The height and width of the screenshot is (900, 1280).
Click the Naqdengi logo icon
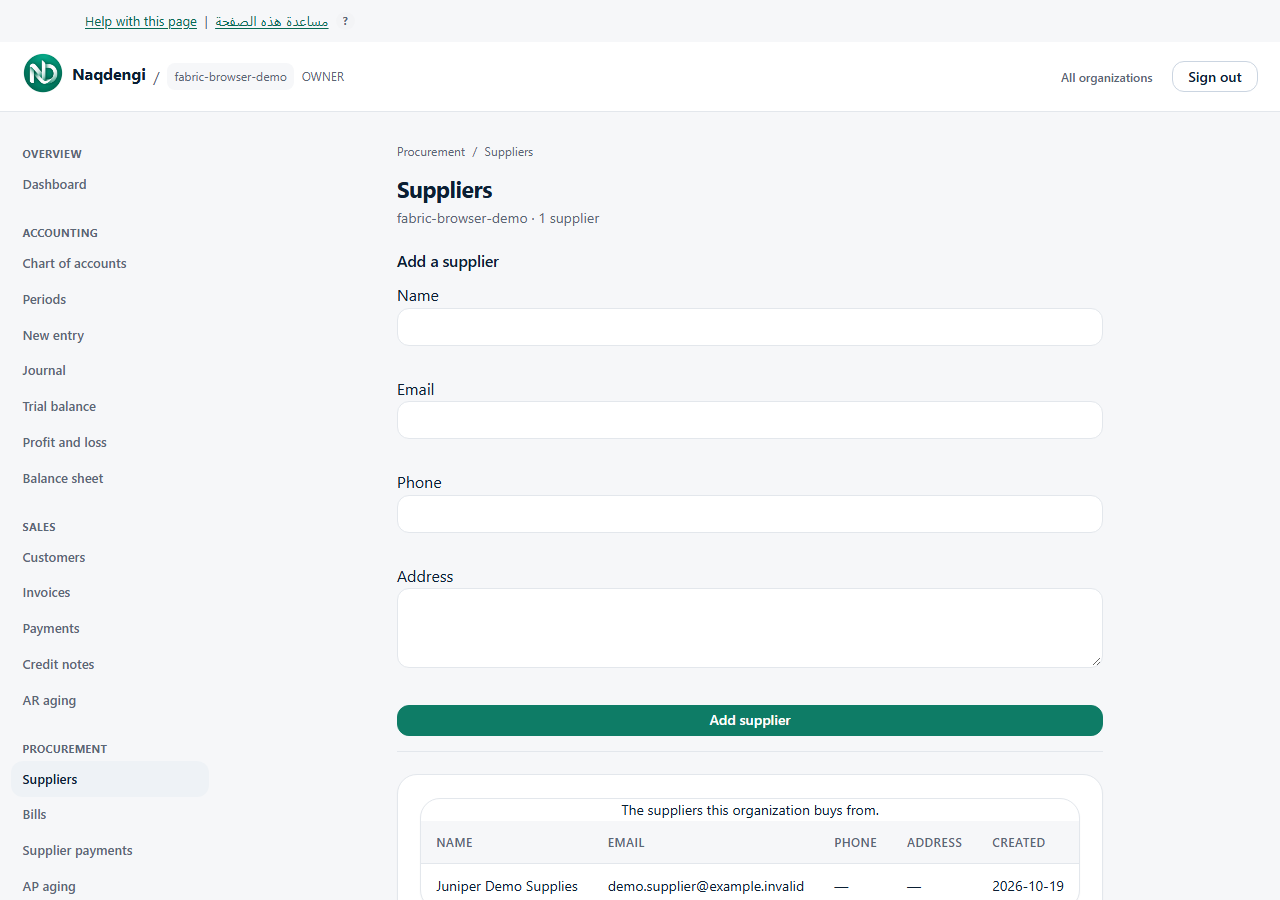click(x=43, y=73)
